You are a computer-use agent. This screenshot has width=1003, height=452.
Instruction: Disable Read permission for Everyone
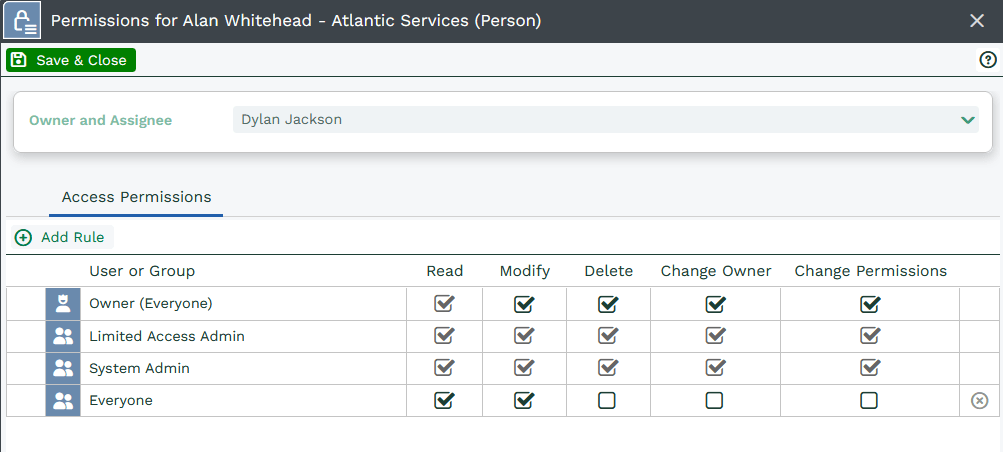point(444,401)
